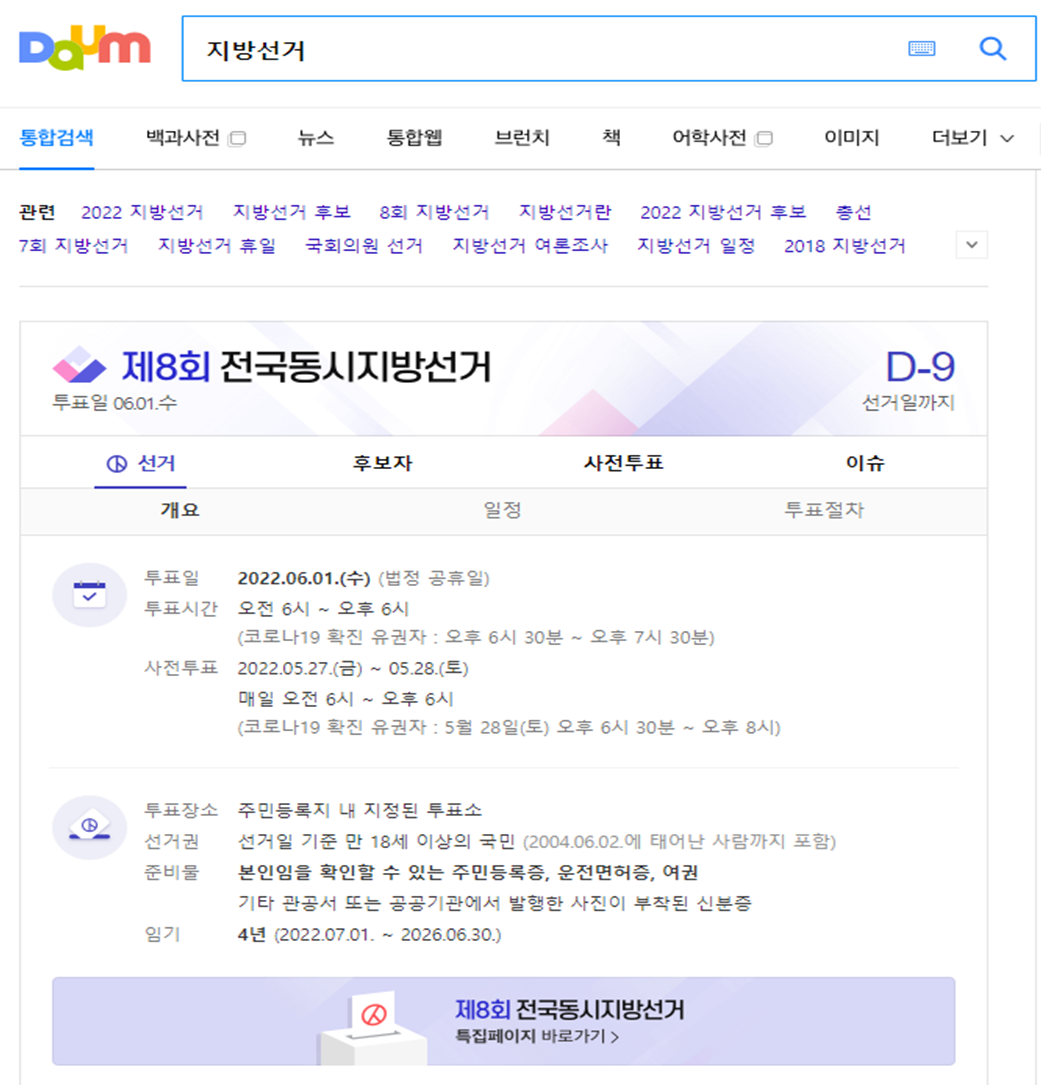Click the text 주민등록지 내 지정된 투표소
This screenshot has height=1085, width=1041.
(360, 810)
